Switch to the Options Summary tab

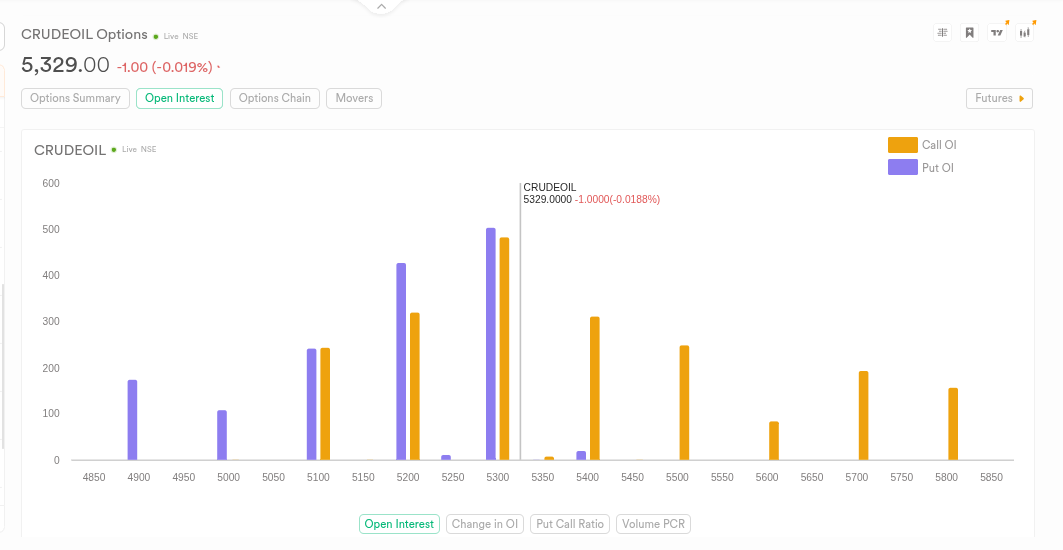(75, 98)
